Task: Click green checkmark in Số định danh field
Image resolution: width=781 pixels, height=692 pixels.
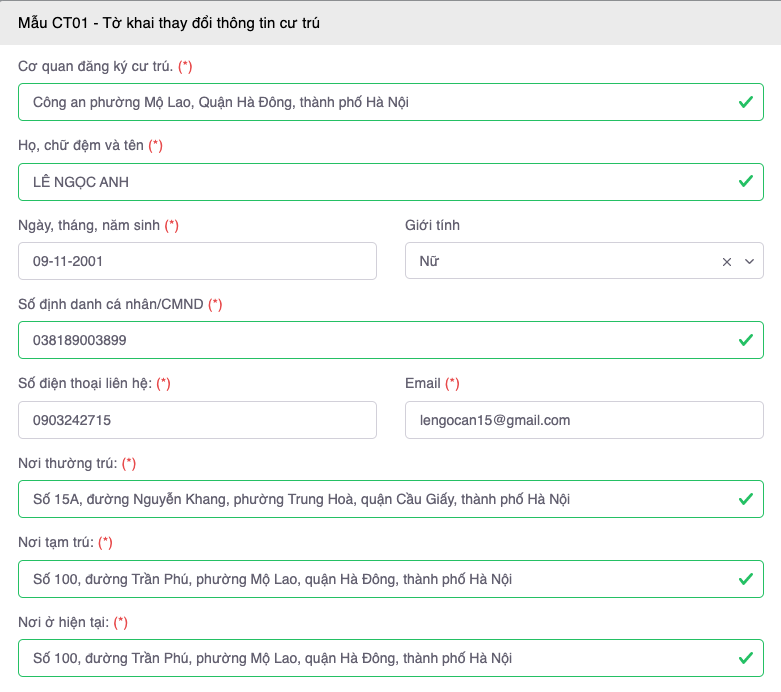Action: (x=745, y=340)
